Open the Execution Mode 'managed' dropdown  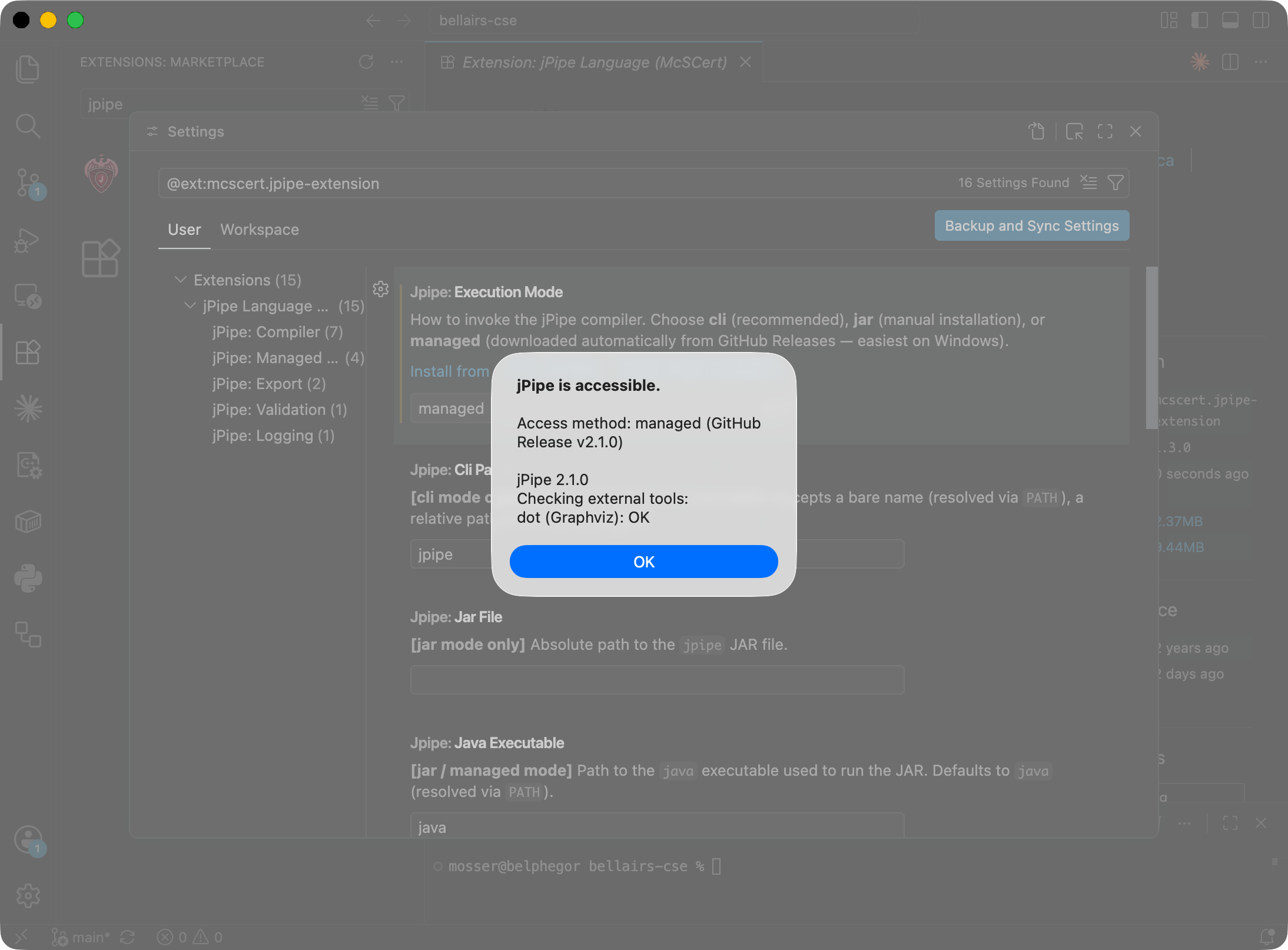coord(451,408)
